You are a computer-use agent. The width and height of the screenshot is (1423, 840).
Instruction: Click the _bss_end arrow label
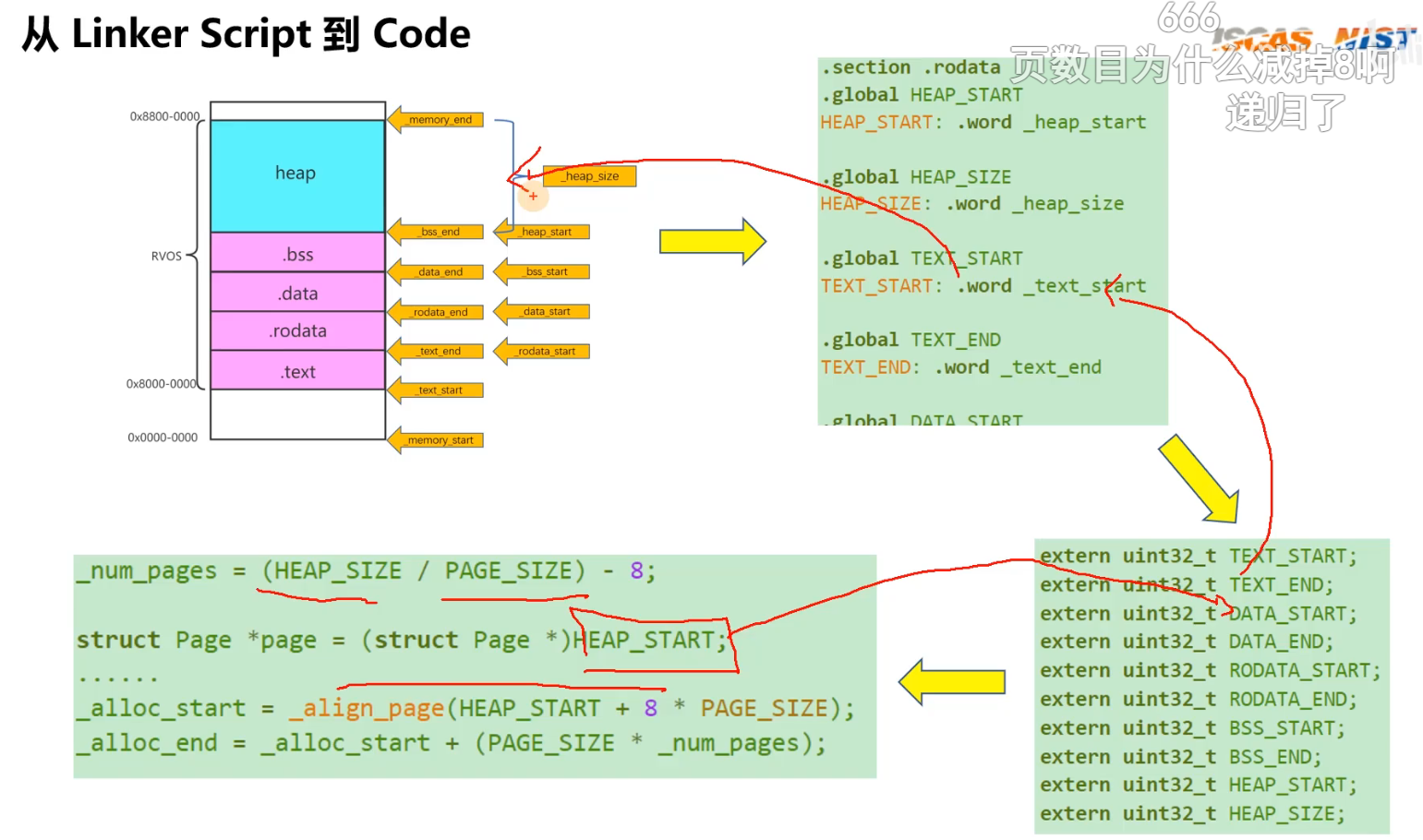tap(436, 232)
